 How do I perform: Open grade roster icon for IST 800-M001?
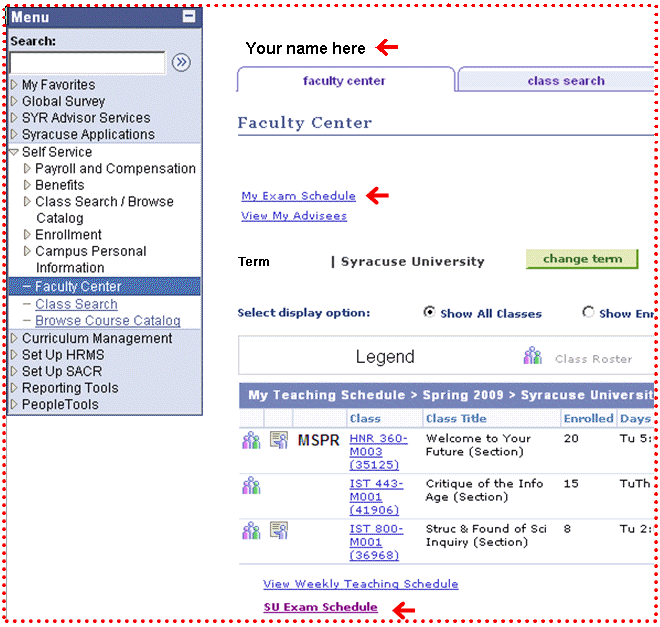click(x=279, y=531)
